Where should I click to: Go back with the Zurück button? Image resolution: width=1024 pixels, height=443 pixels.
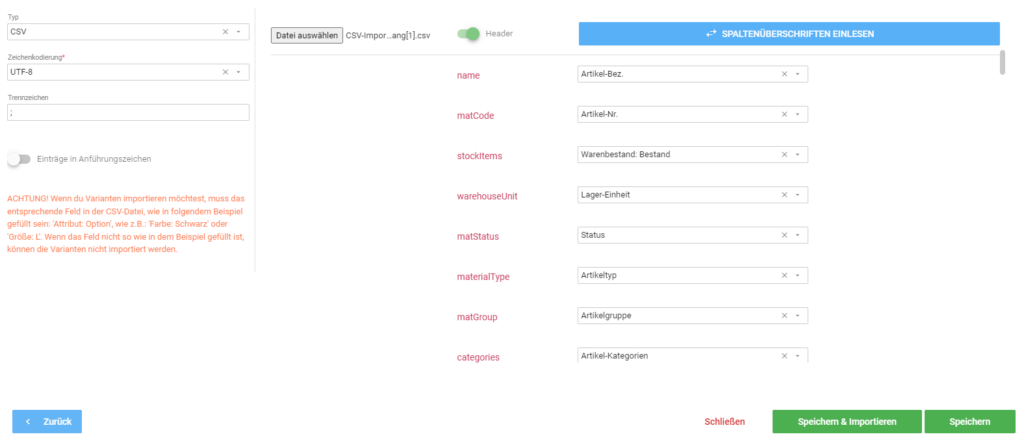[x=47, y=421]
